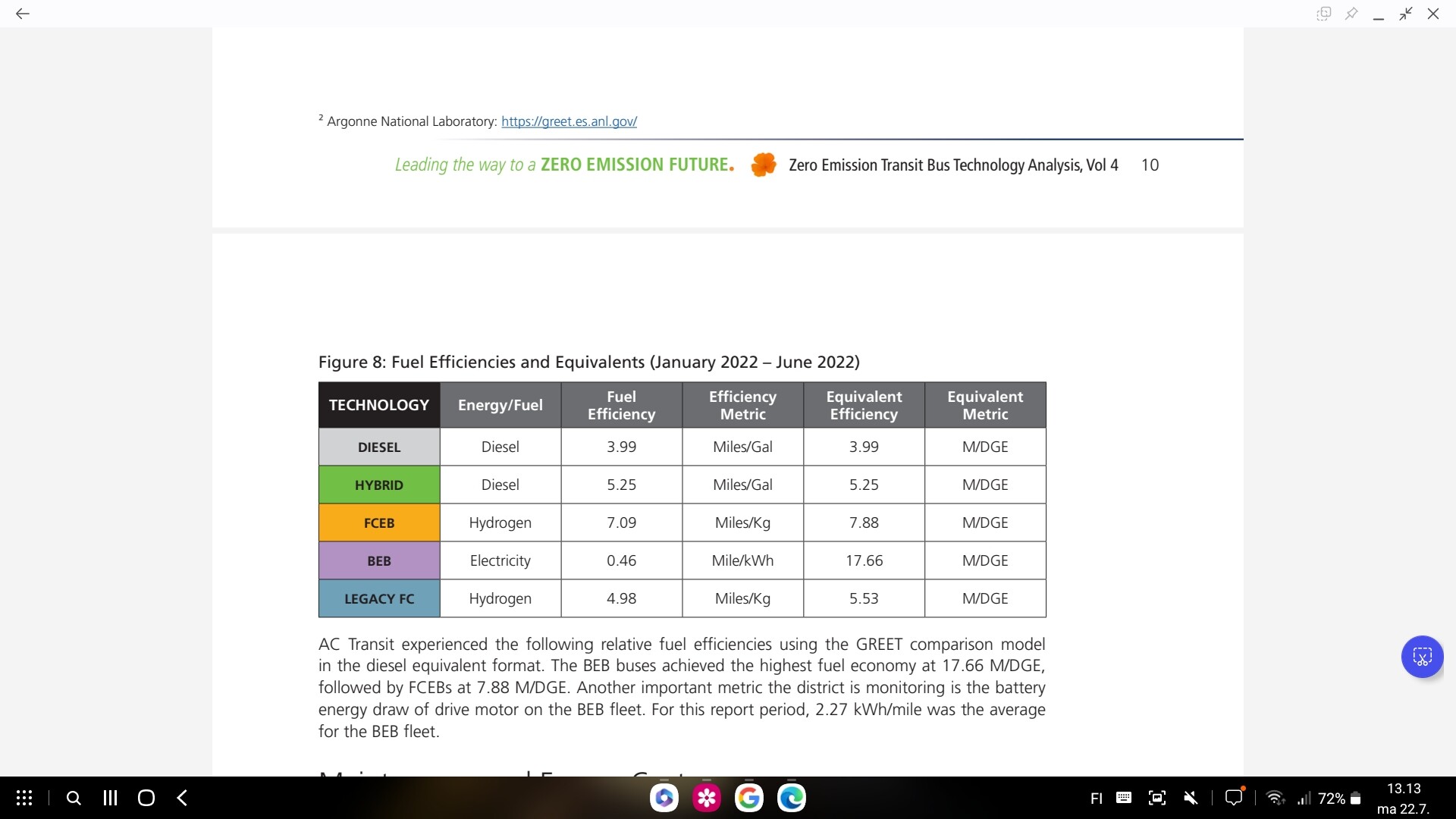
Task: Tap the floating blue smart select button
Action: click(x=1422, y=657)
